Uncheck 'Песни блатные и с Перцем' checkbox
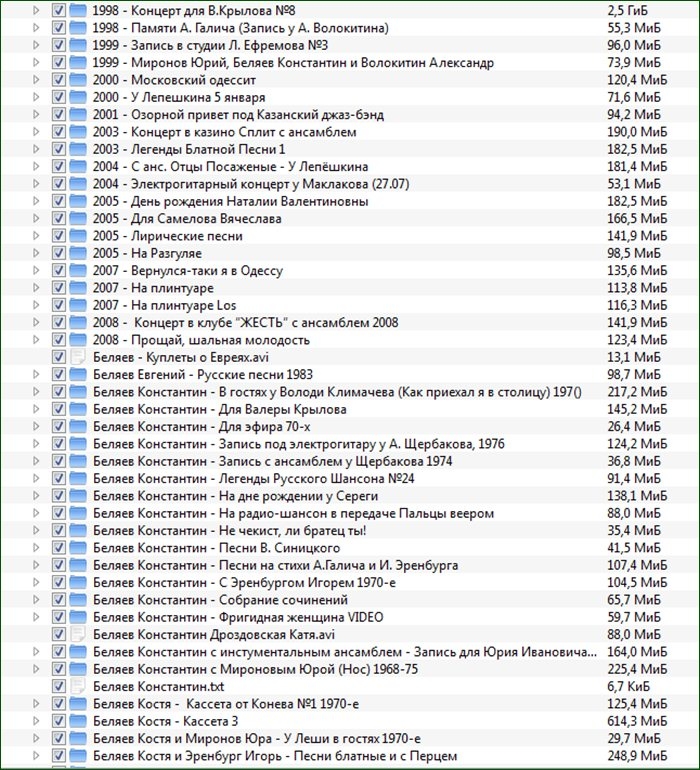The height and width of the screenshot is (770, 700). [58, 756]
